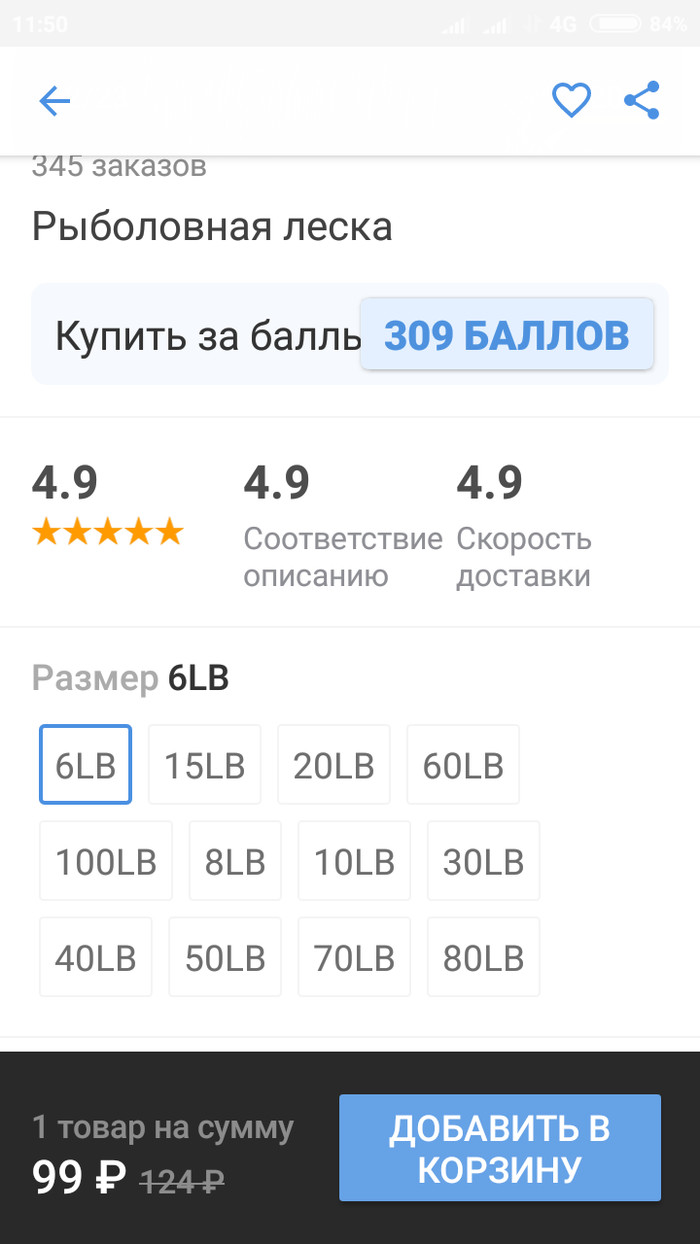
Task: Pick the 70LB size option
Action: tap(354, 957)
